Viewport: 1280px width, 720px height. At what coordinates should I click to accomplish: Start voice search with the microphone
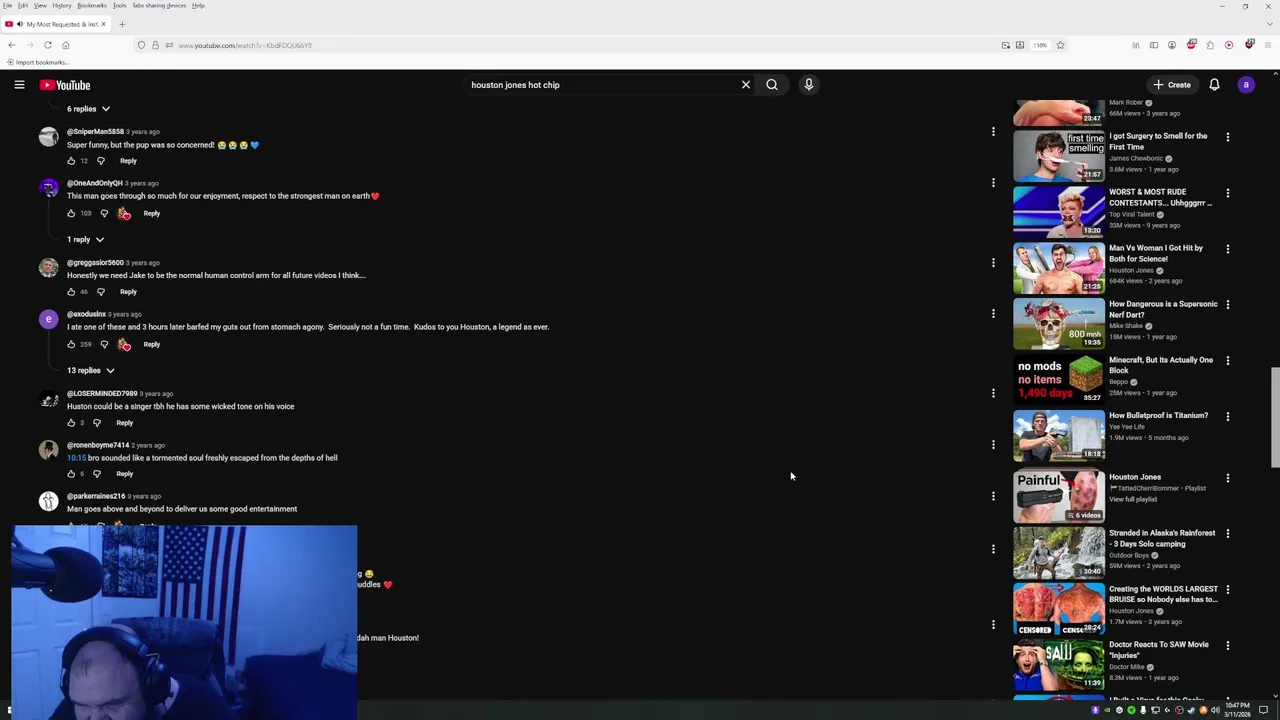pyautogui.click(x=809, y=85)
